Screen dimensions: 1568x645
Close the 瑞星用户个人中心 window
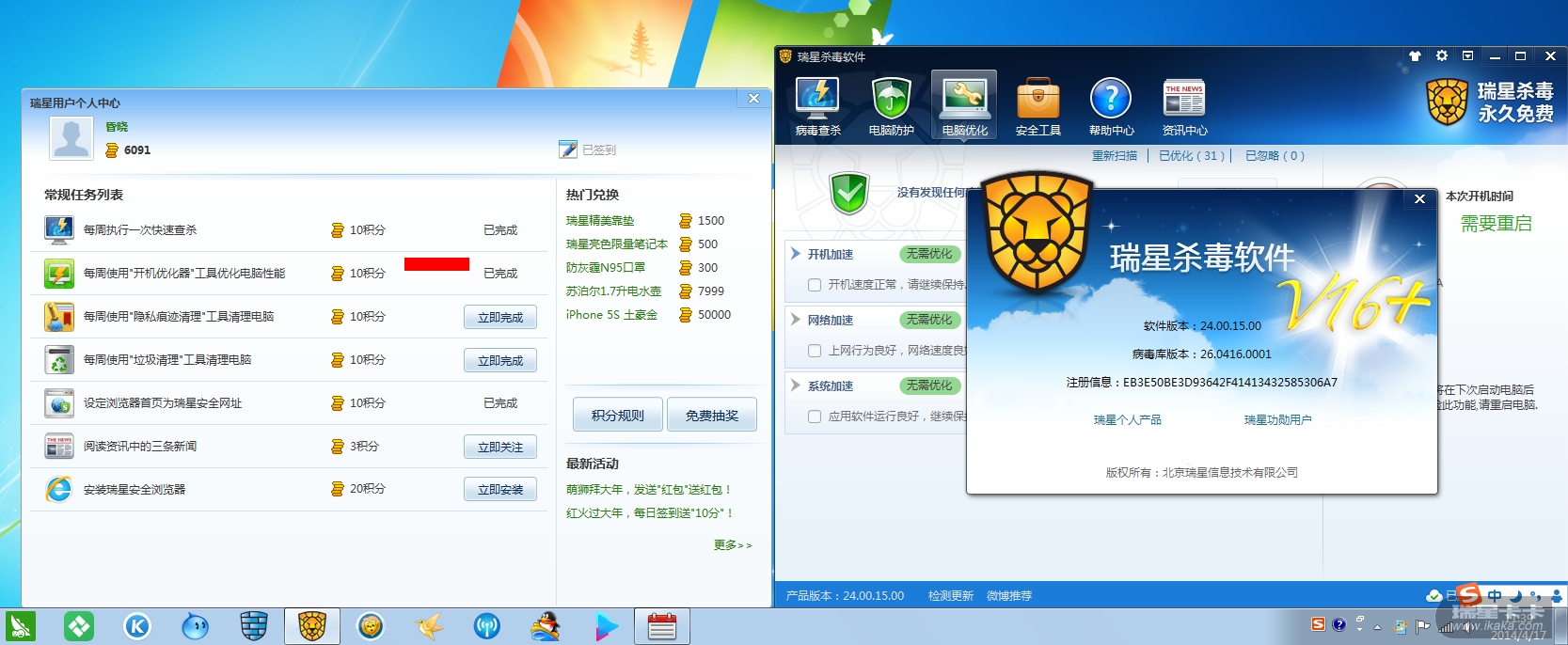coord(753,99)
